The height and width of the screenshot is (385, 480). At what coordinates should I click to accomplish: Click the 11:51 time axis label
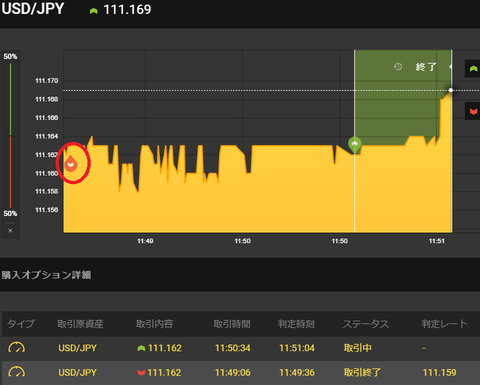click(437, 241)
